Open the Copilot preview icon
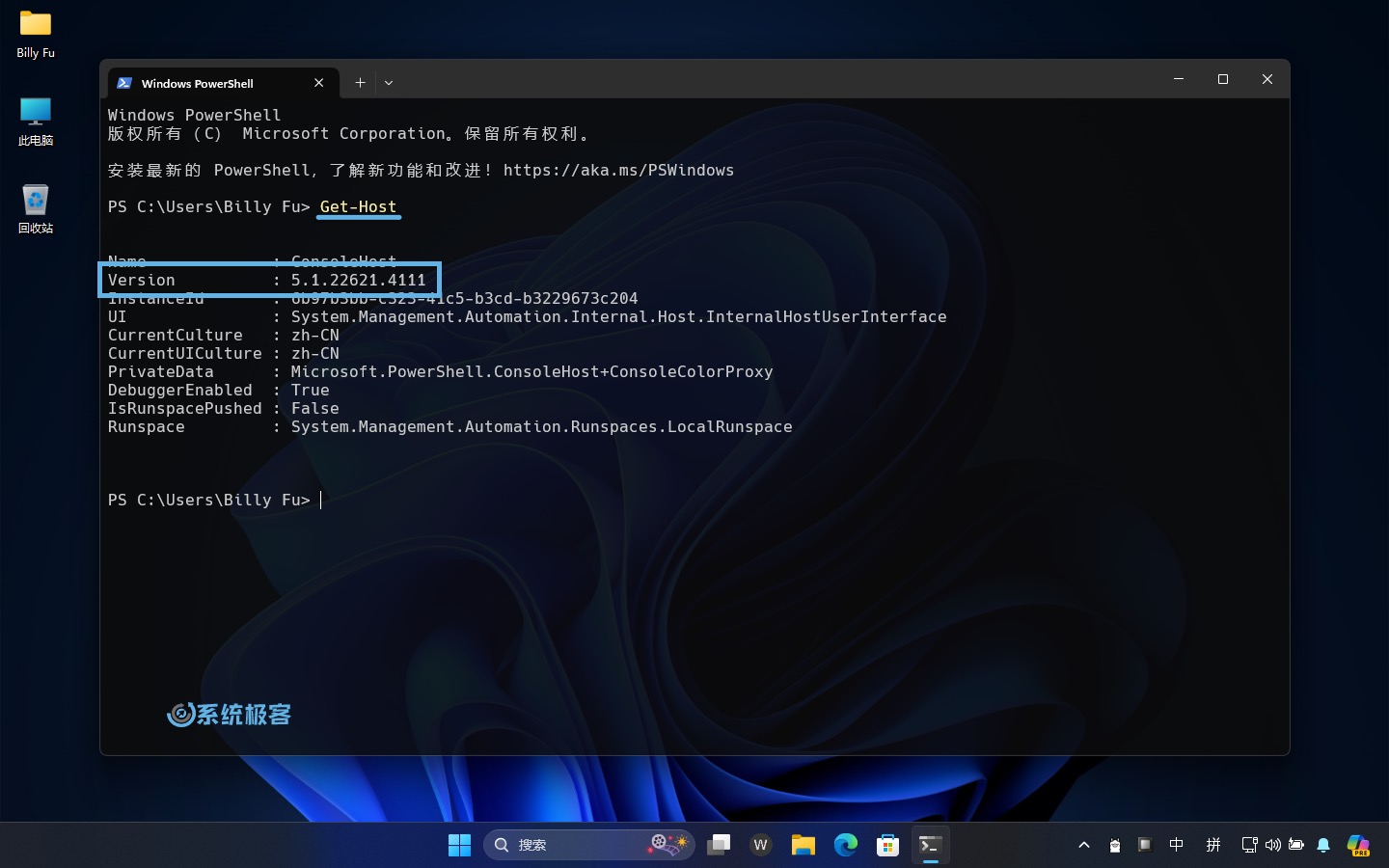This screenshot has width=1389, height=868. (1358, 845)
